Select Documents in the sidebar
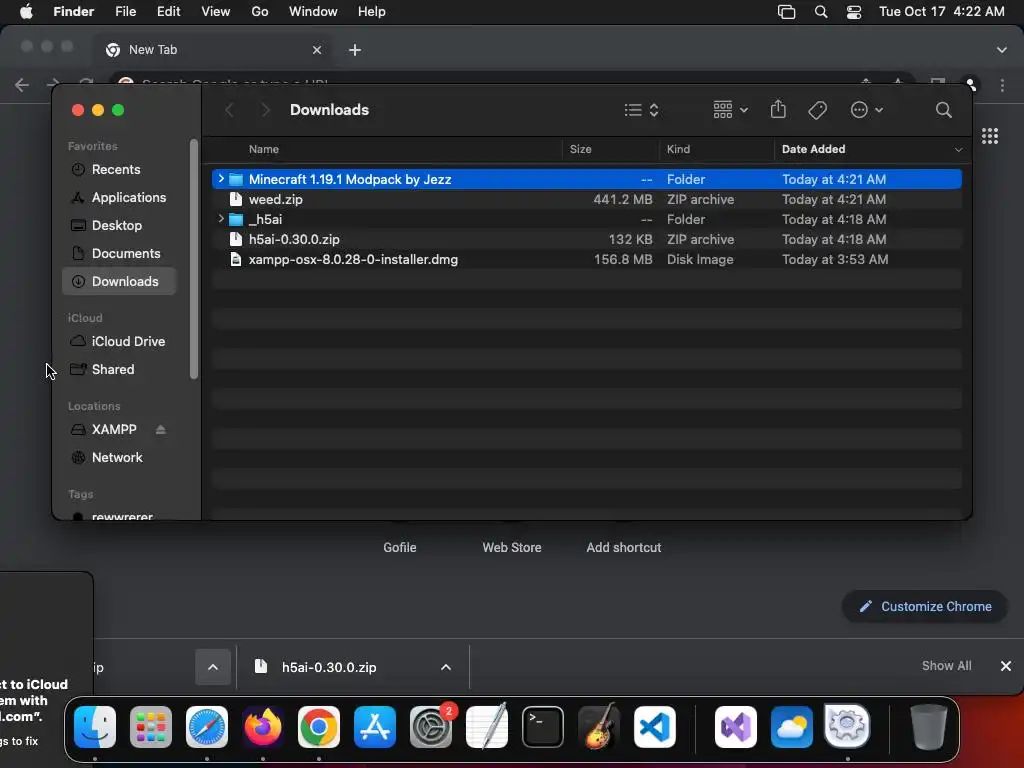Viewport: 1024px width, 768px height. 119,253
